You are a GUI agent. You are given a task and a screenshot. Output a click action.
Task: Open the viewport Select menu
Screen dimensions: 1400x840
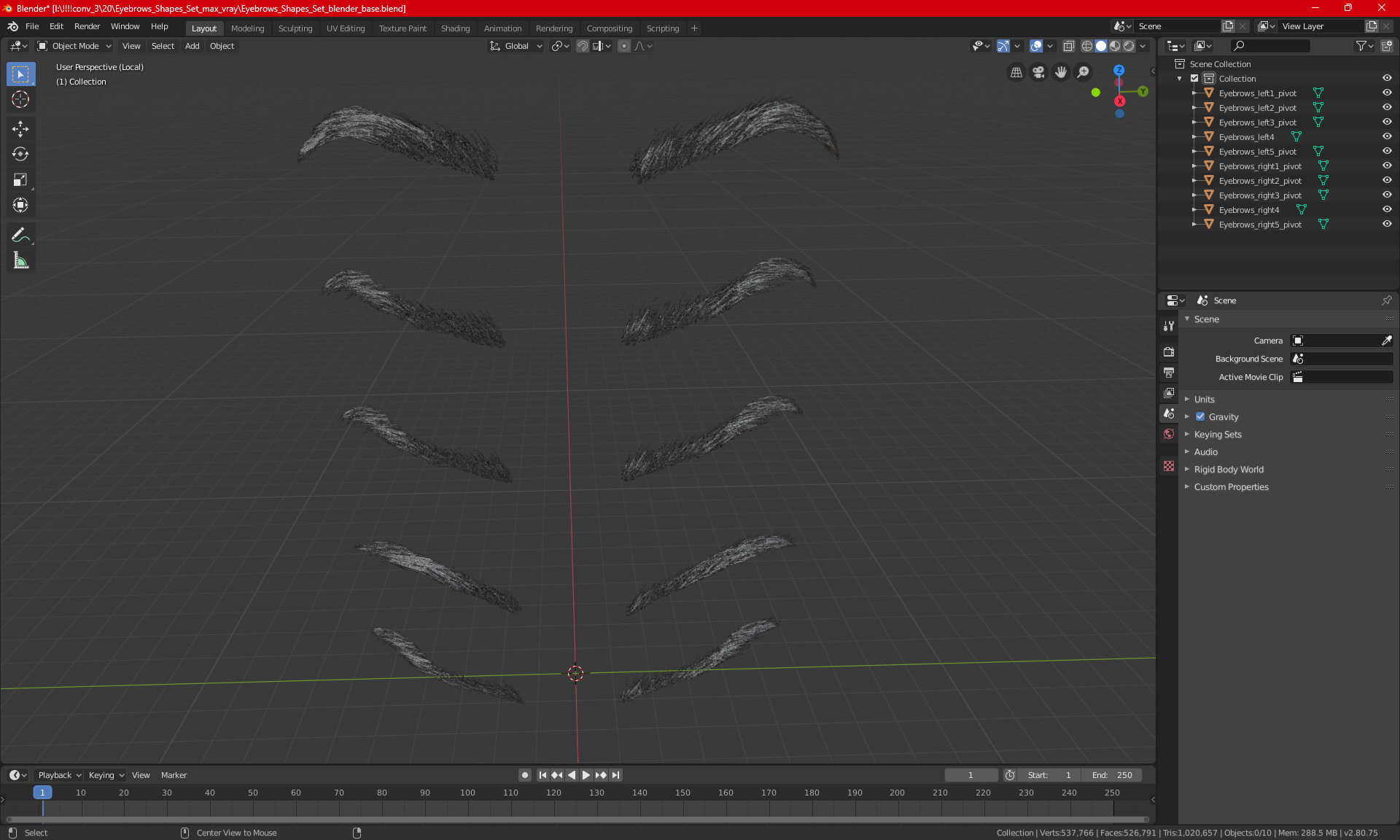click(x=163, y=46)
